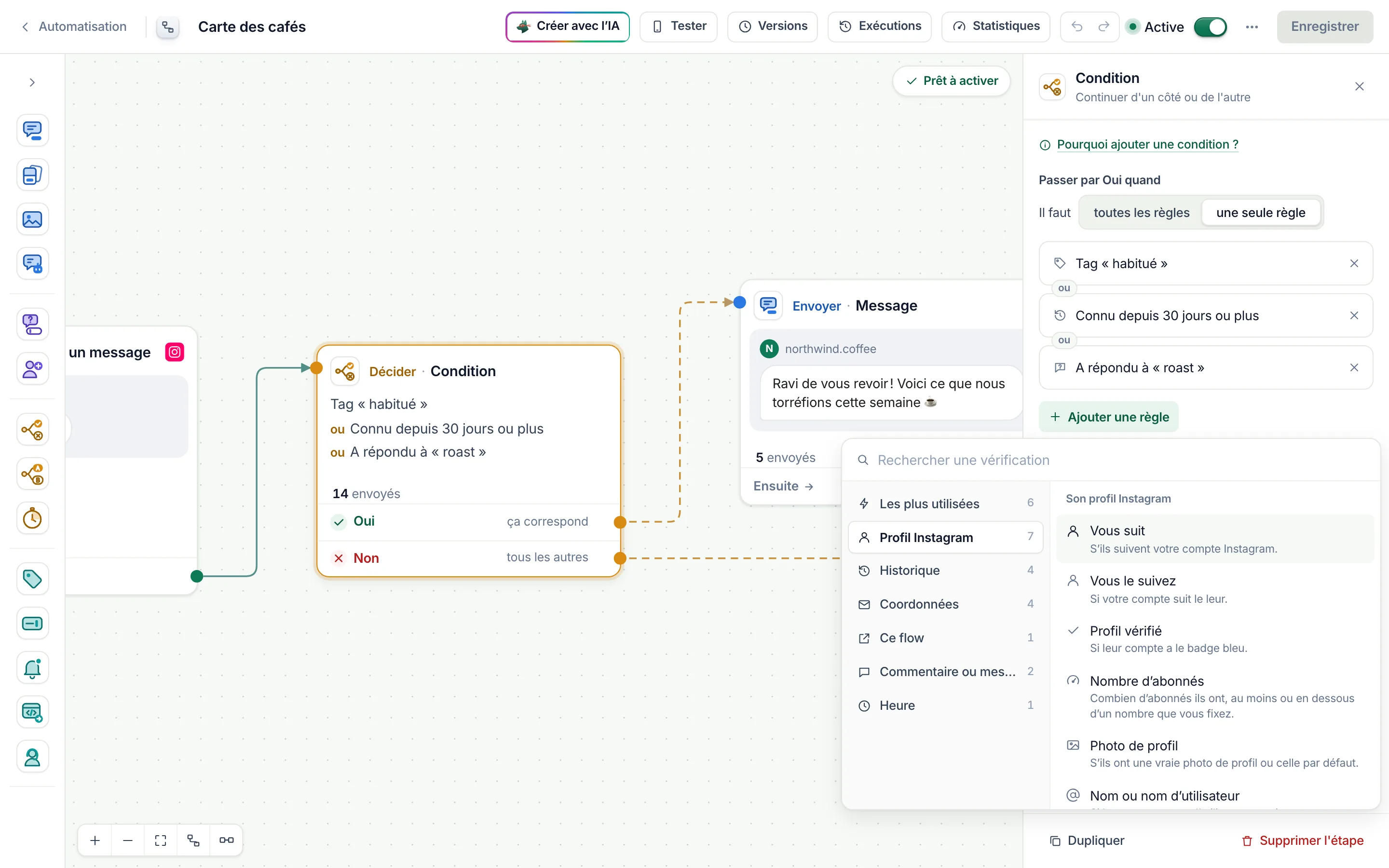The height and width of the screenshot is (868, 1389).
Task: Click 'Supprimer l'étape' button
Action: click(1302, 841)
